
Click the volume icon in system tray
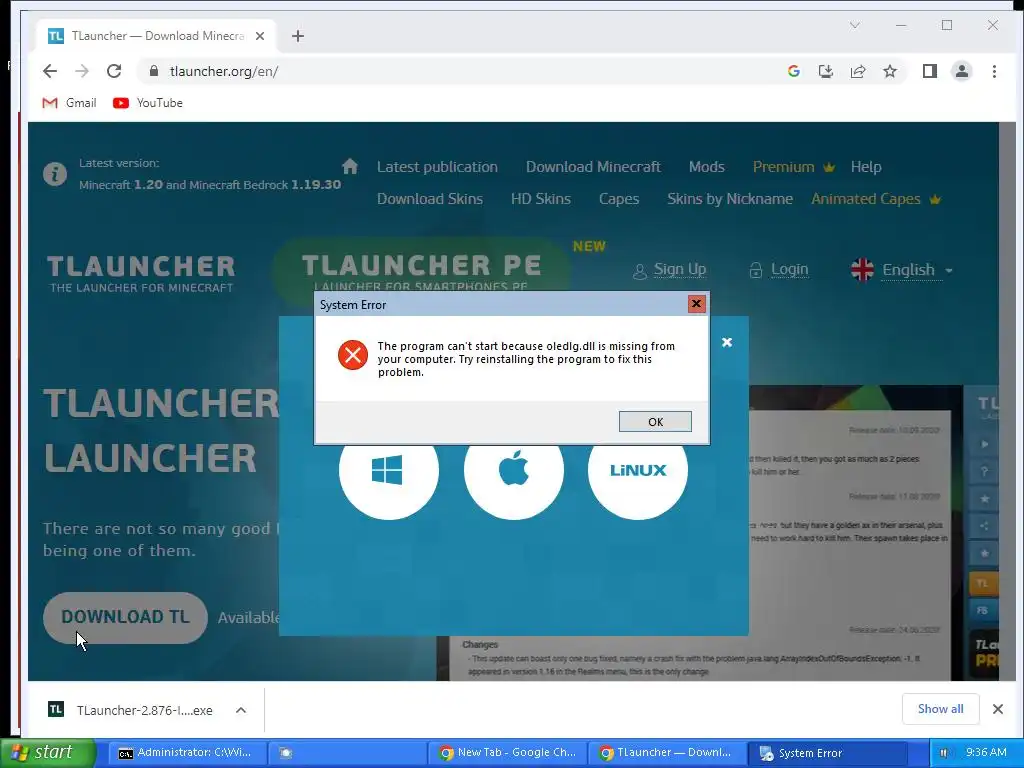944,753
